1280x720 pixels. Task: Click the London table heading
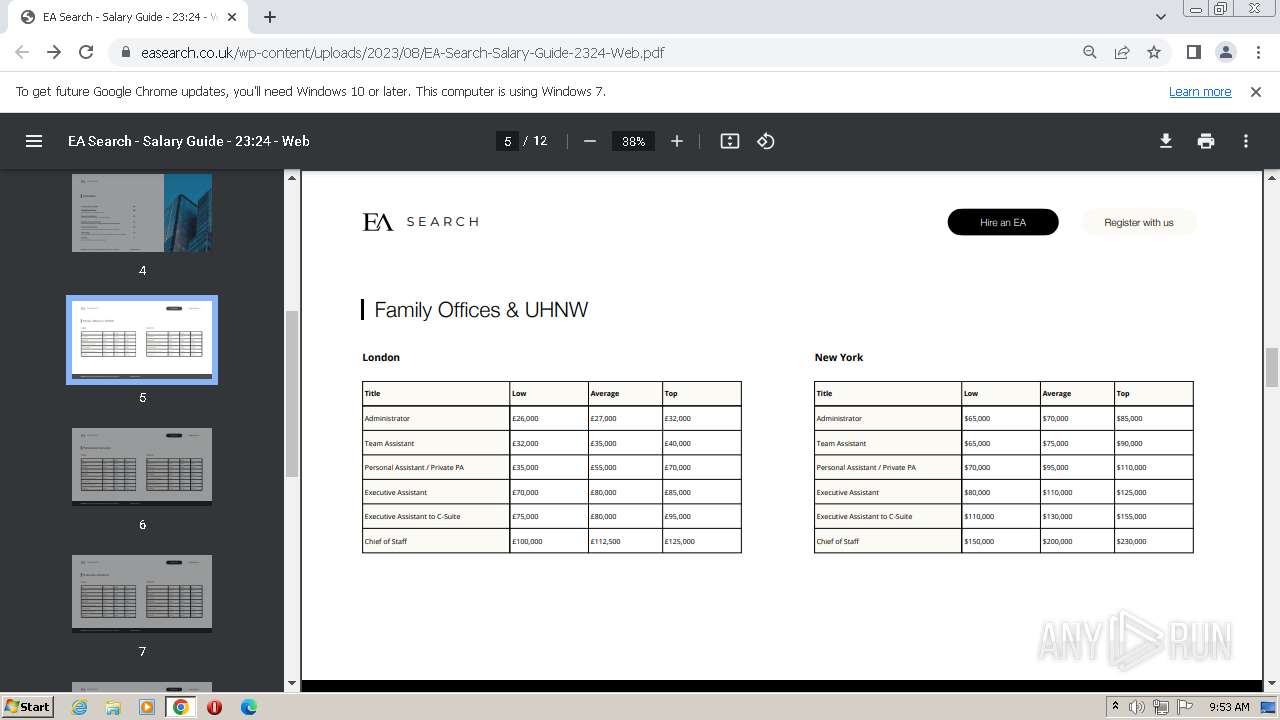click(381, 357)
